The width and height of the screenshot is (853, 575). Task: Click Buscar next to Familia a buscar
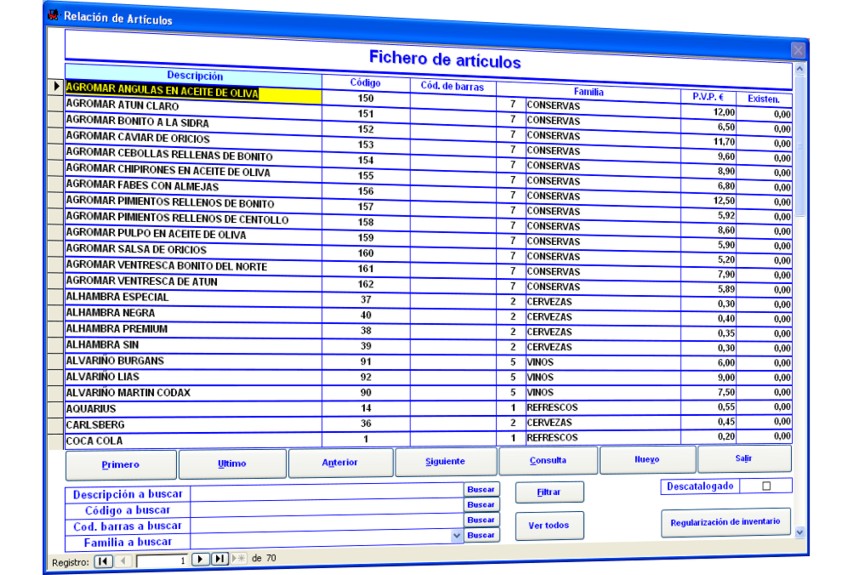click(481, 535)
